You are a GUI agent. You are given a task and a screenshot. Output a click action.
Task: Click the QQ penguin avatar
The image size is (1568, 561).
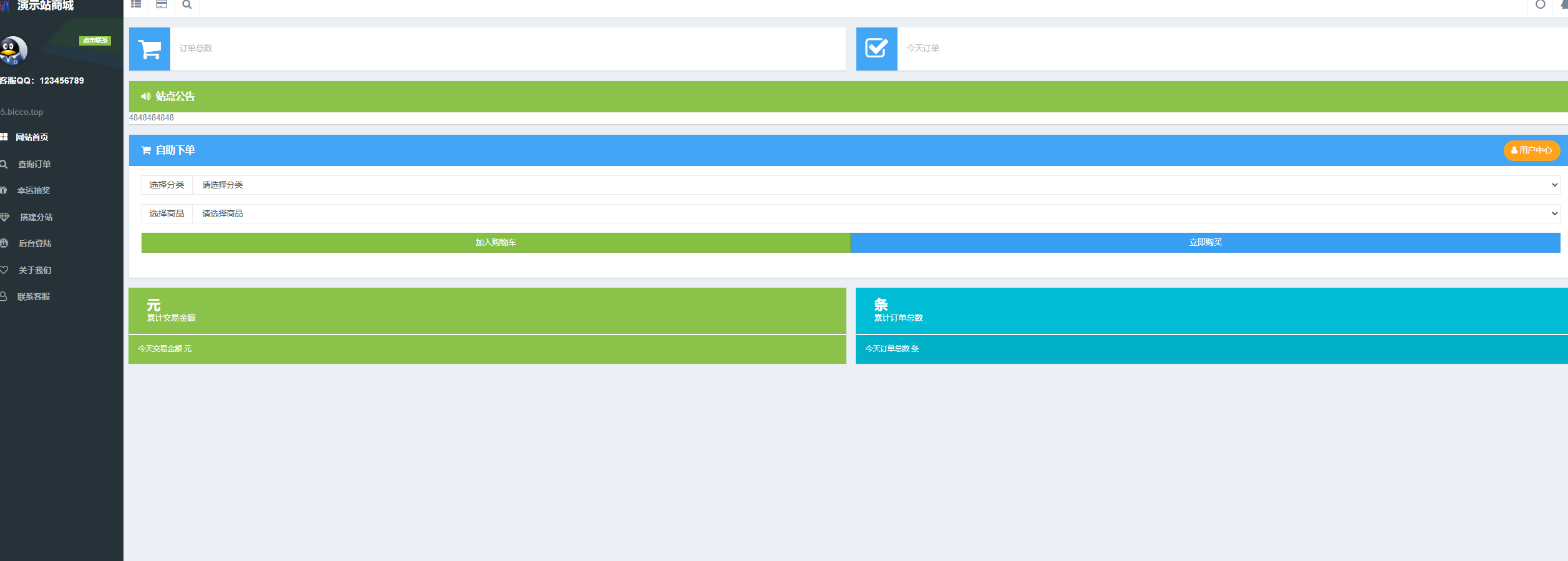tap(13, 51)
